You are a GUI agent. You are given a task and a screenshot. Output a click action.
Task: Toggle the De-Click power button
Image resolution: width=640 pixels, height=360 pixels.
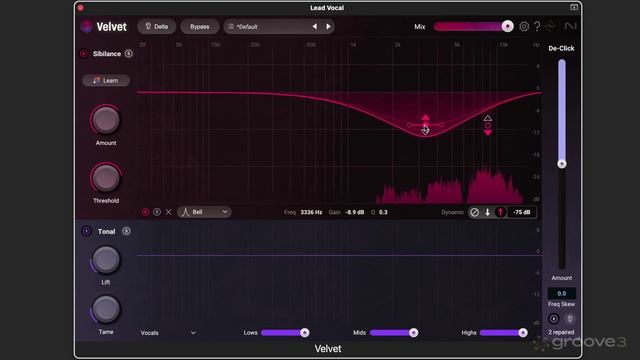[553, 318]
